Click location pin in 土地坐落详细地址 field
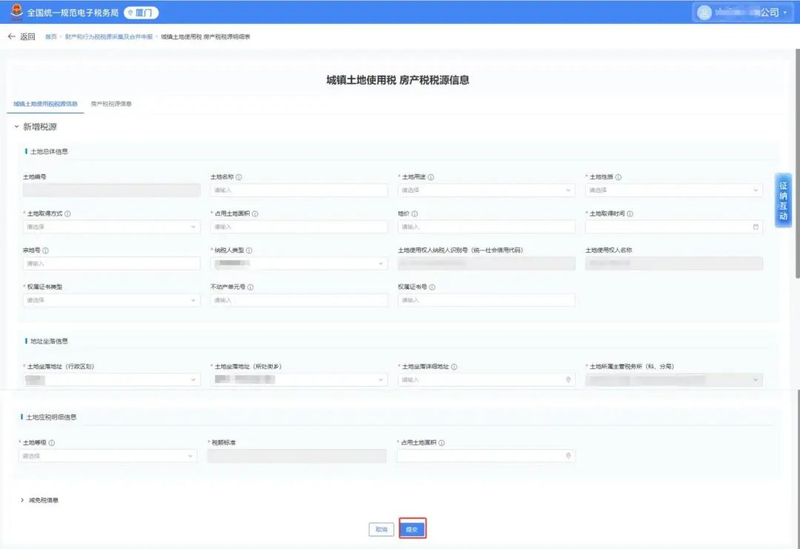This screenshot has height=549, width=800. (x=568, y=380)
